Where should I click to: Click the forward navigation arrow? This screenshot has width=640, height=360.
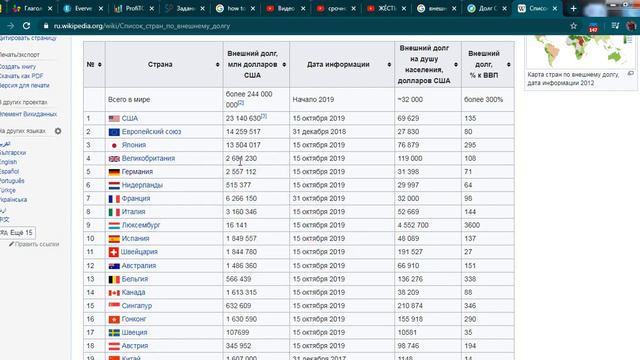click(x=11, y=26)
